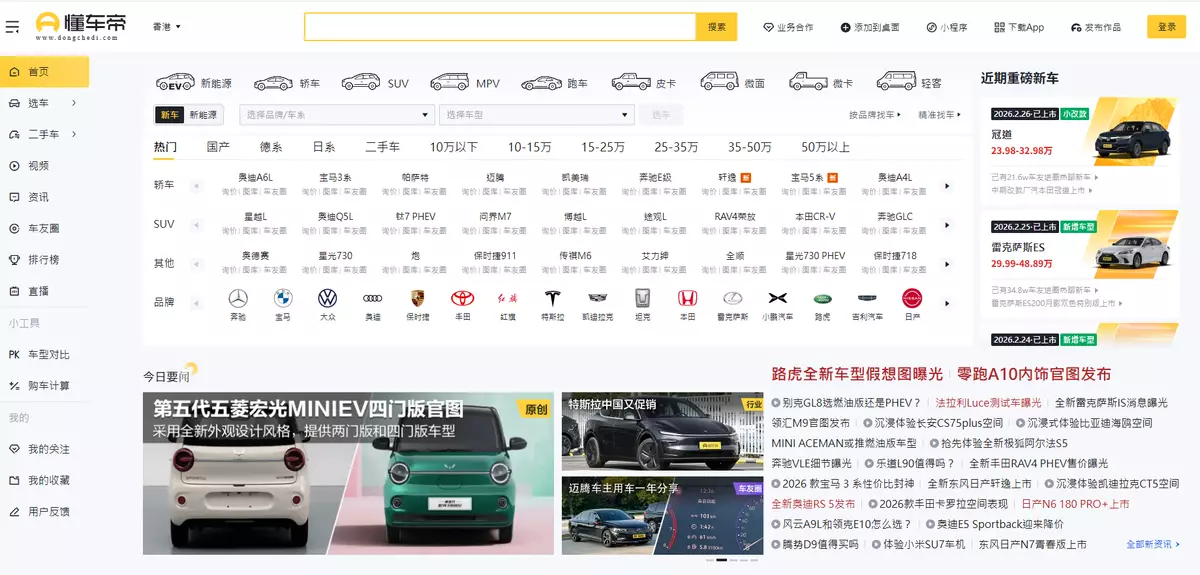Image resolution: width=1200 pixels, height=575 pixels.
Task: Select the 新能源 EV car type icon
Action: [175, 83]
